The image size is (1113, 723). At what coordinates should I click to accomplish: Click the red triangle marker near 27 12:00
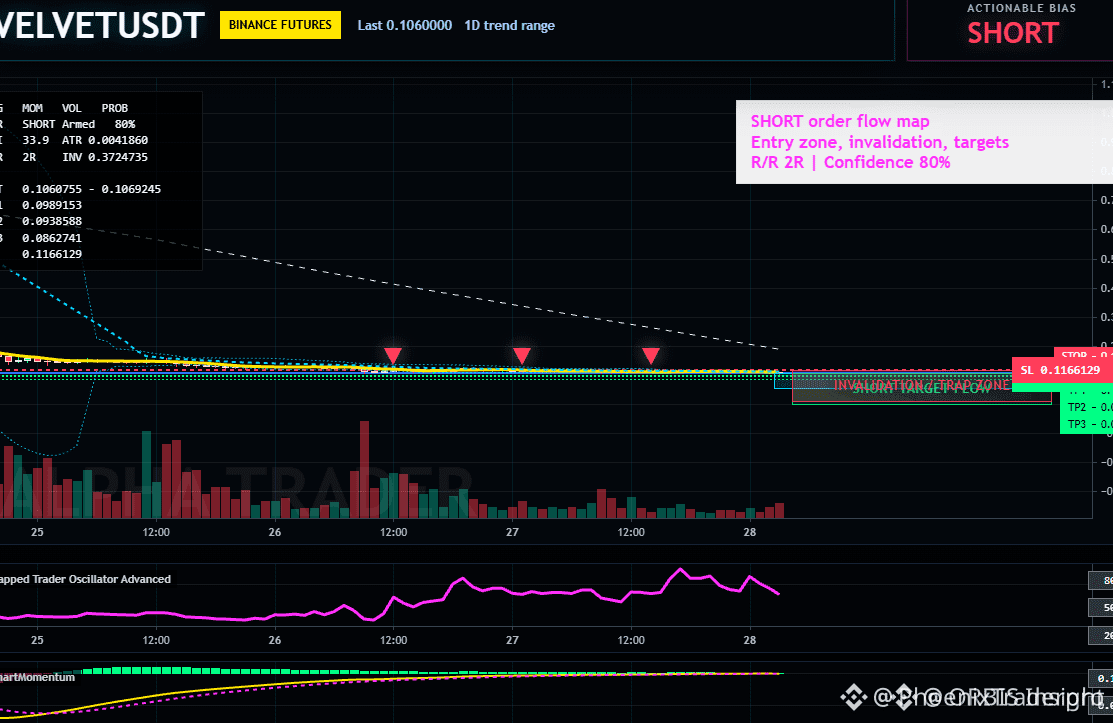(x=651, y=355)
